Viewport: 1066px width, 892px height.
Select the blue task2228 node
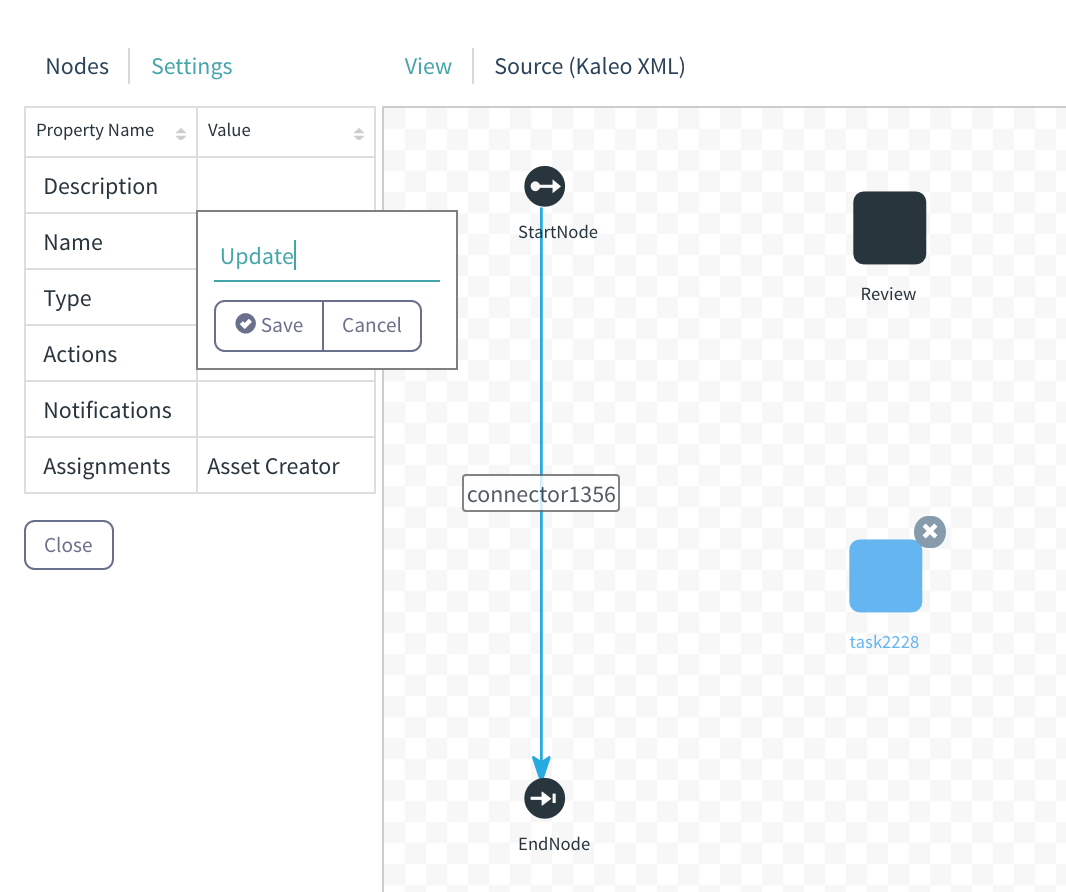point(885,576)
